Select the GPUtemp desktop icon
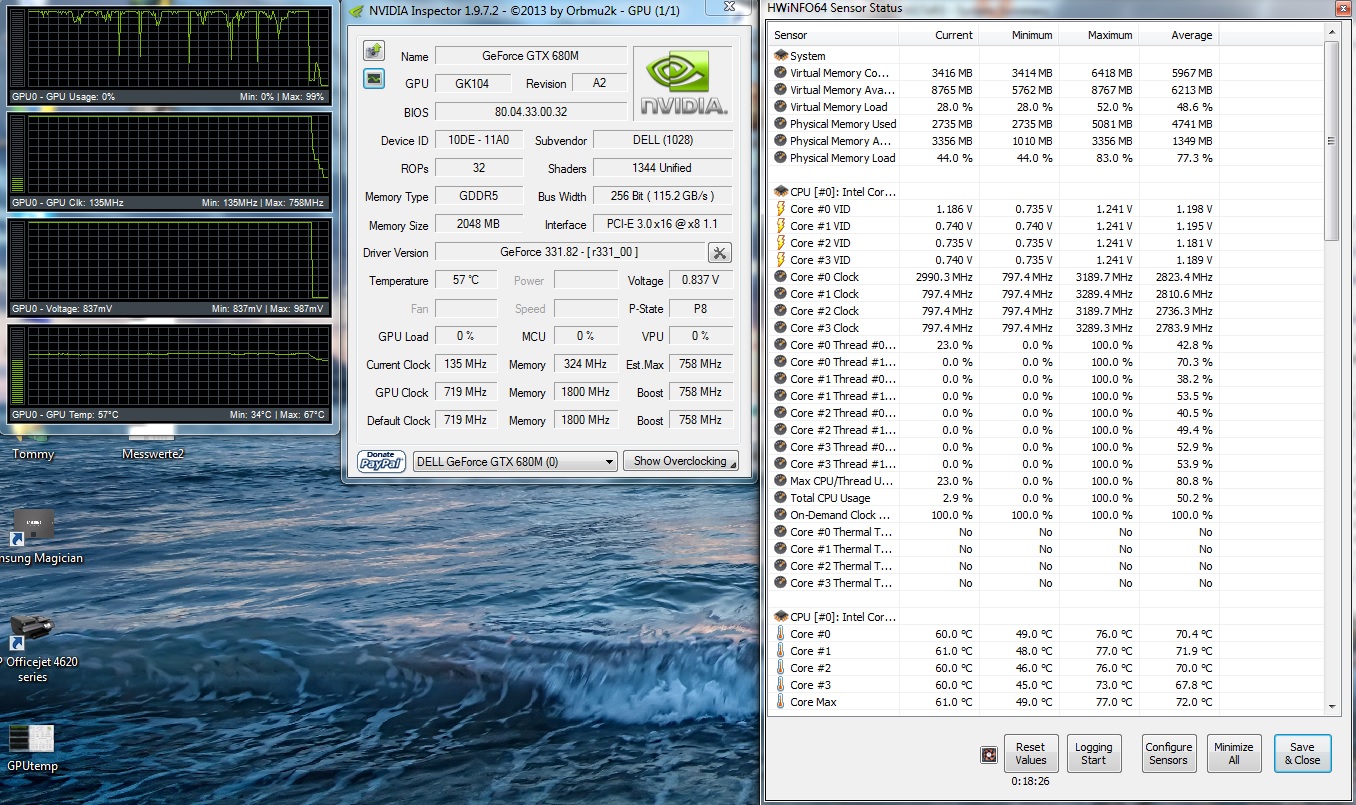 coord(32,747)
